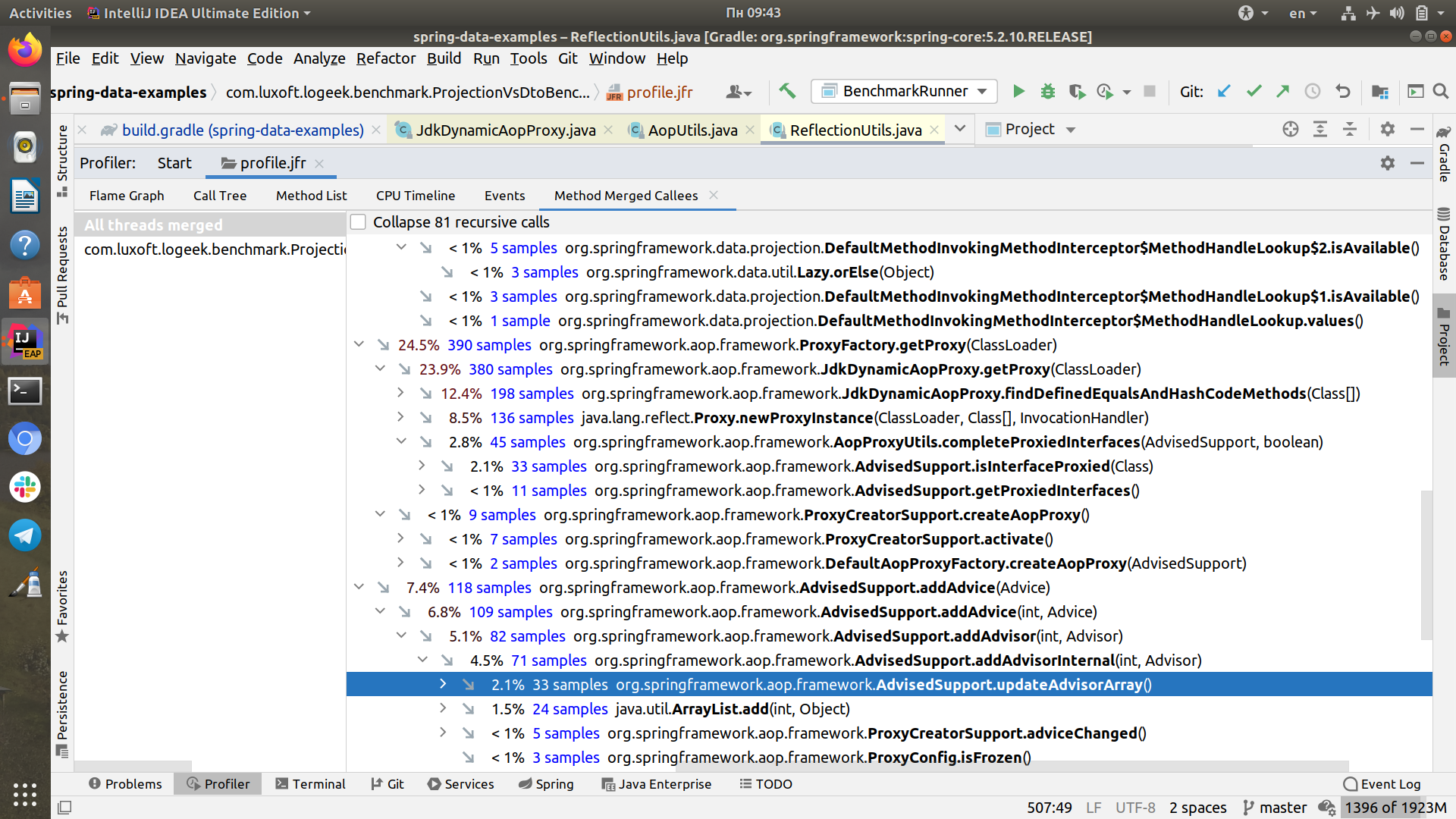1456x819 pixels.
Task: Switch to Flame Graph tab
Action: pos(127,196)
